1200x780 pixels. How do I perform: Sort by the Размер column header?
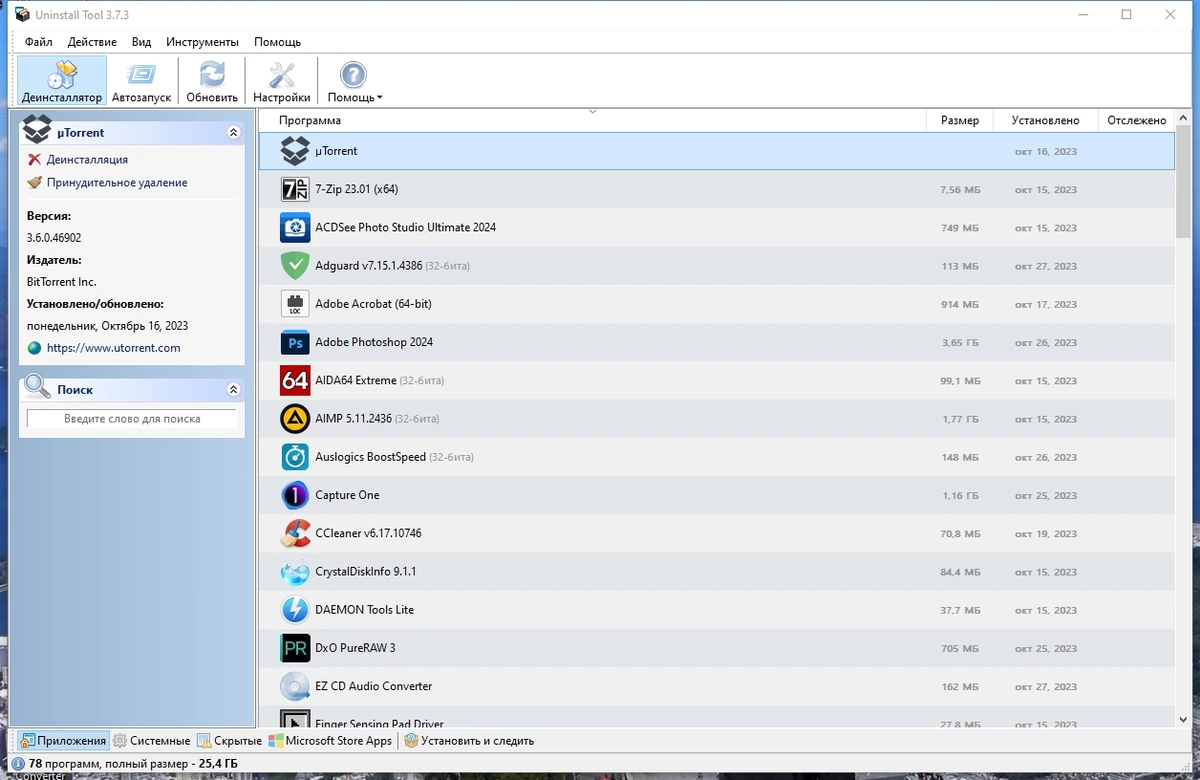pos(960,120)
